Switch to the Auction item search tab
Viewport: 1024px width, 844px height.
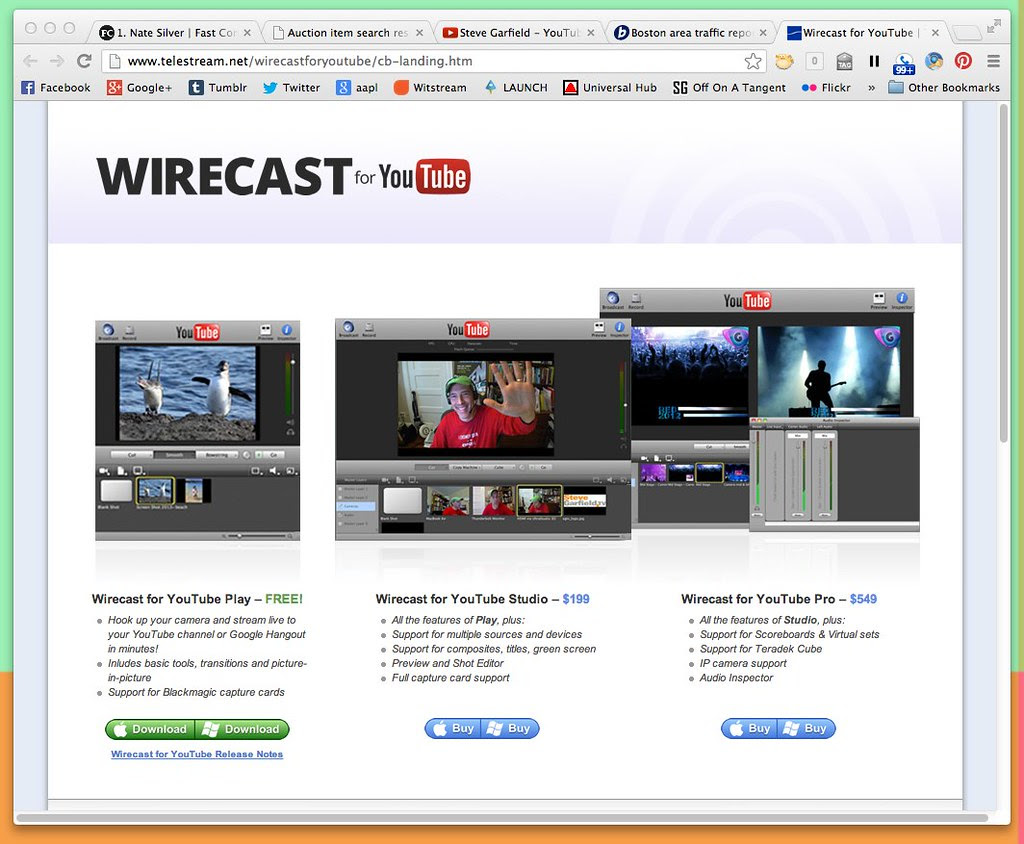pos(345,33)
